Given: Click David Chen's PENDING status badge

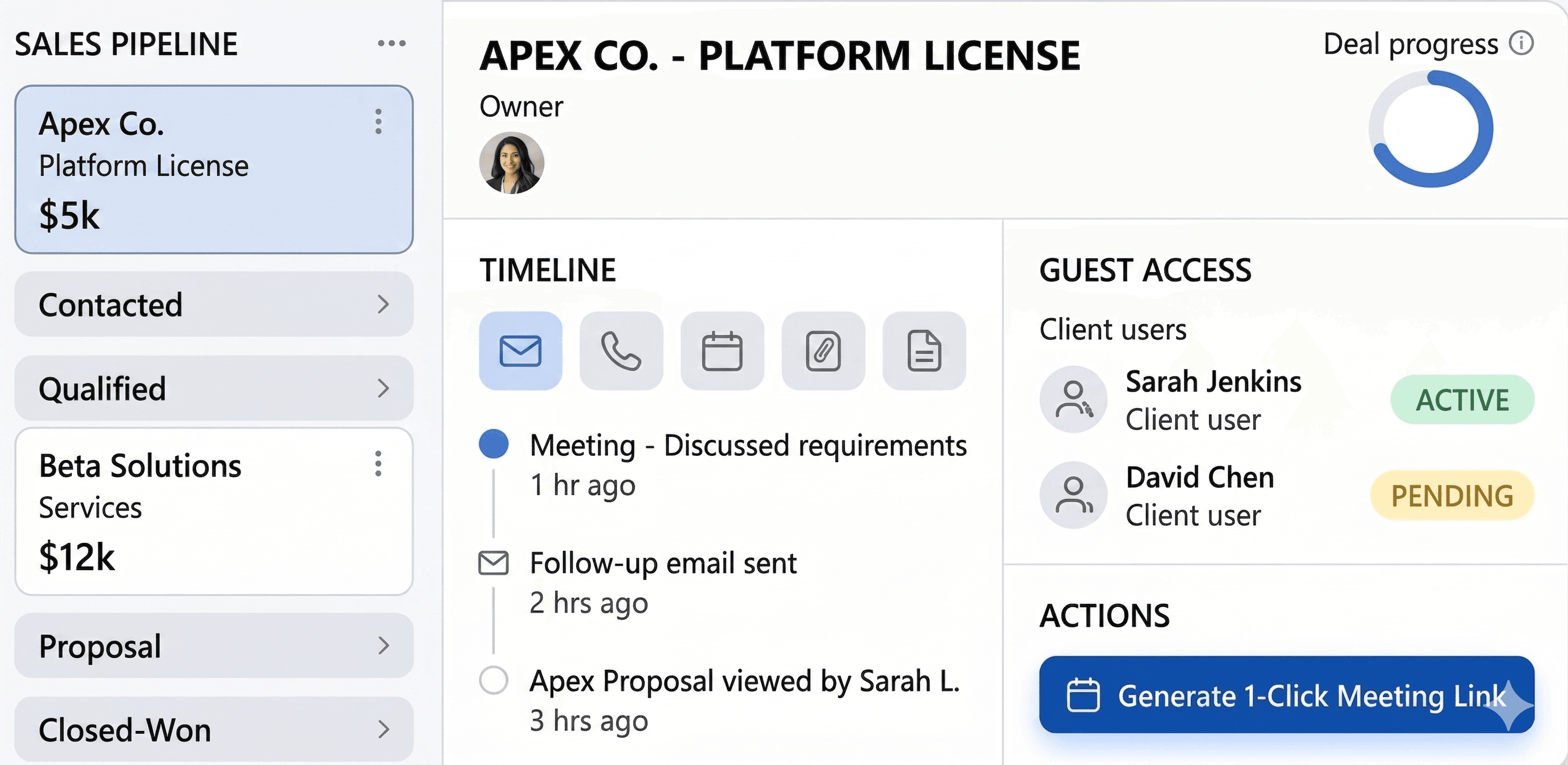Looking at the screenshot, I should pyautogui.click(x=1452, y=496).
